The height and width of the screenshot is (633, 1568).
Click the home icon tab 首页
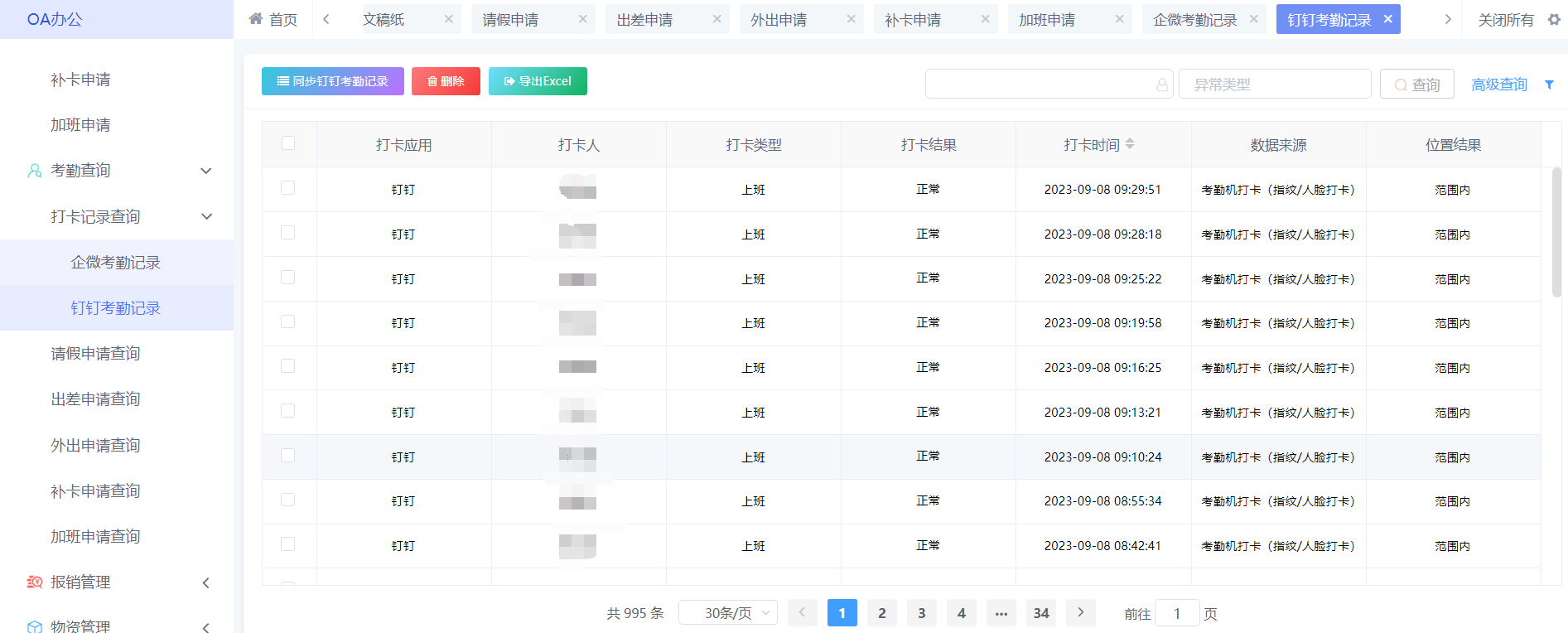(x=273, y=19)
